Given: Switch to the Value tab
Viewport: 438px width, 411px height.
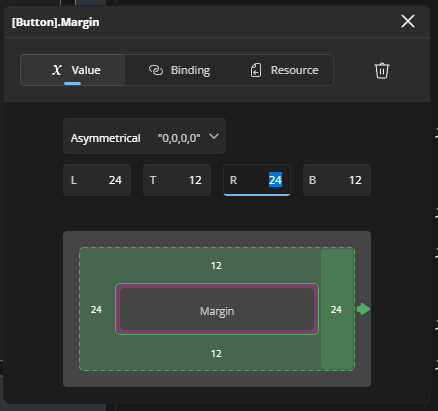Looking at the screenshot, I should click(x=73, y=70).
